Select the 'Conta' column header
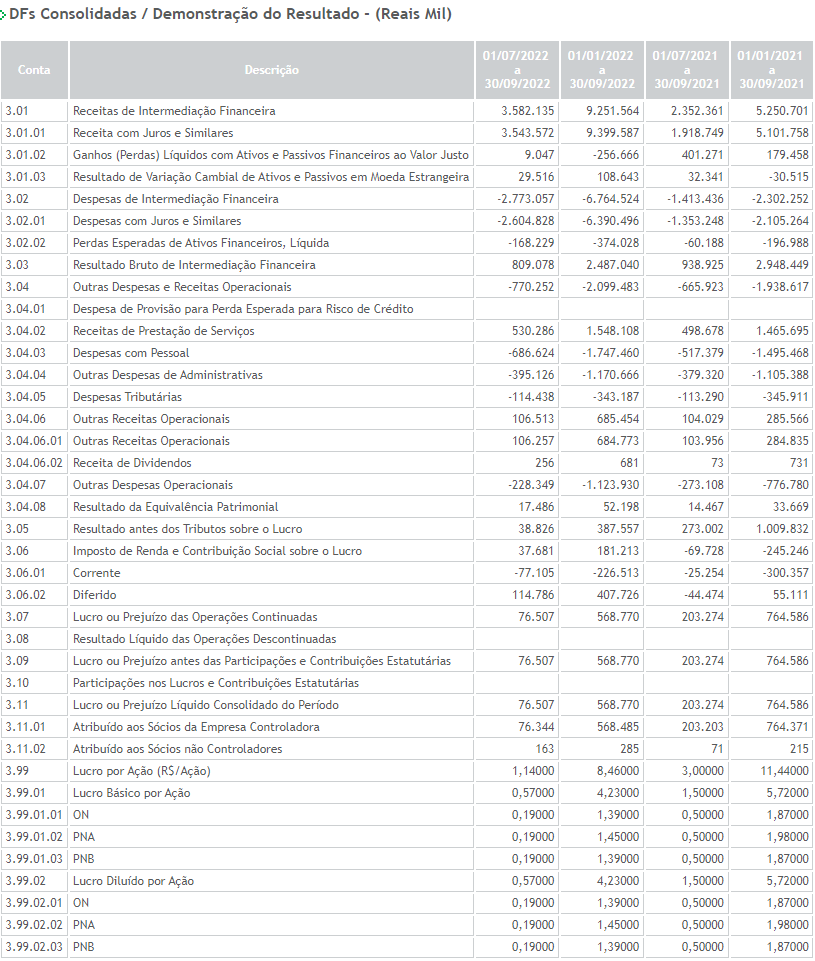 [34, 70]
